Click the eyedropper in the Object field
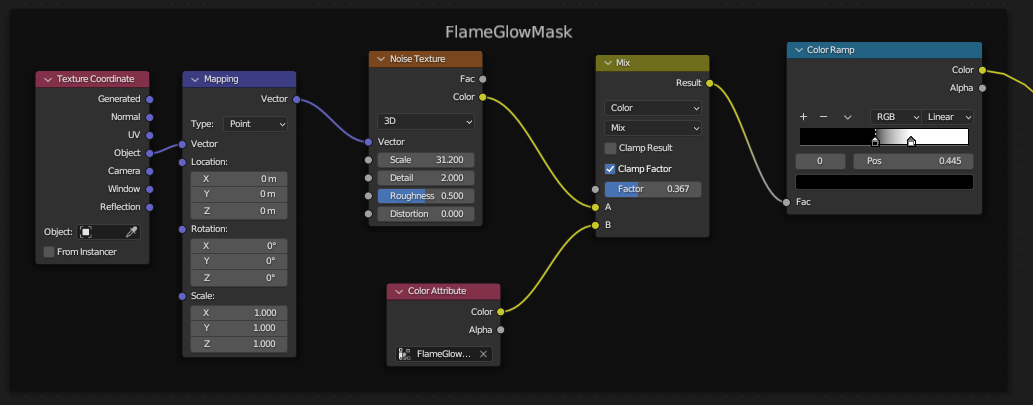Screen dimensions: 1033x405 [x=130, y=231]
